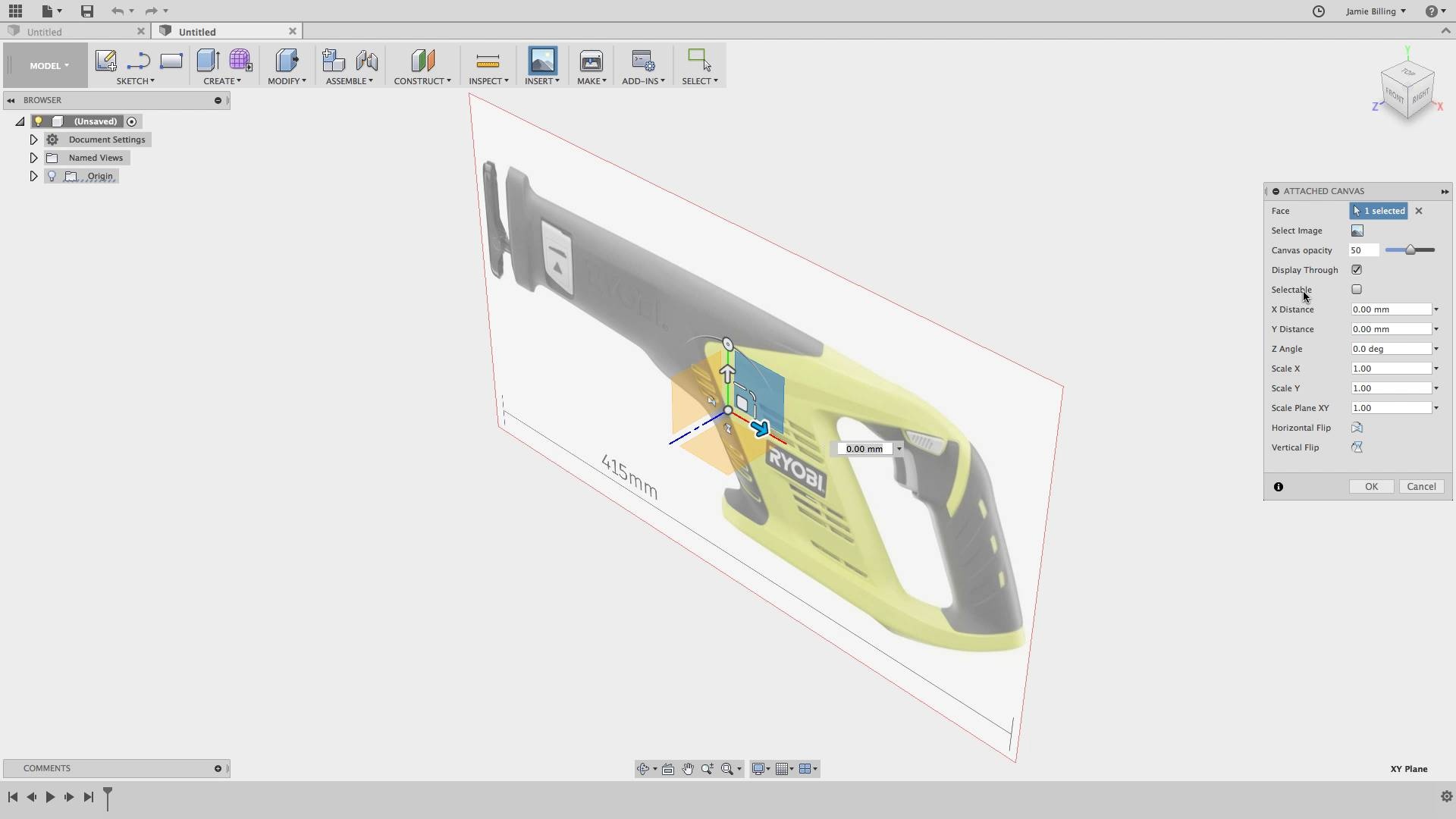1456x819 pixels.
Task: Open the MODEL workspace switcher
Action: 46,65
